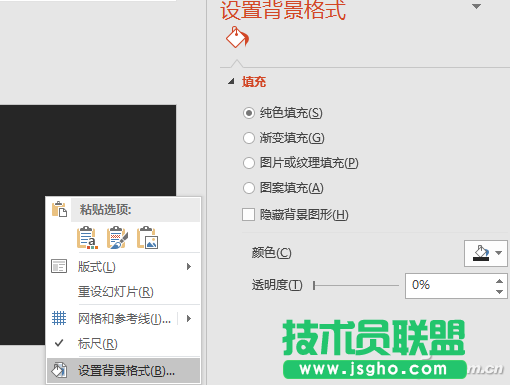Viewport: 510px width, 385px height.
Task: Decrease transparency with the down spinner arrow
Action: click(499, 292)
